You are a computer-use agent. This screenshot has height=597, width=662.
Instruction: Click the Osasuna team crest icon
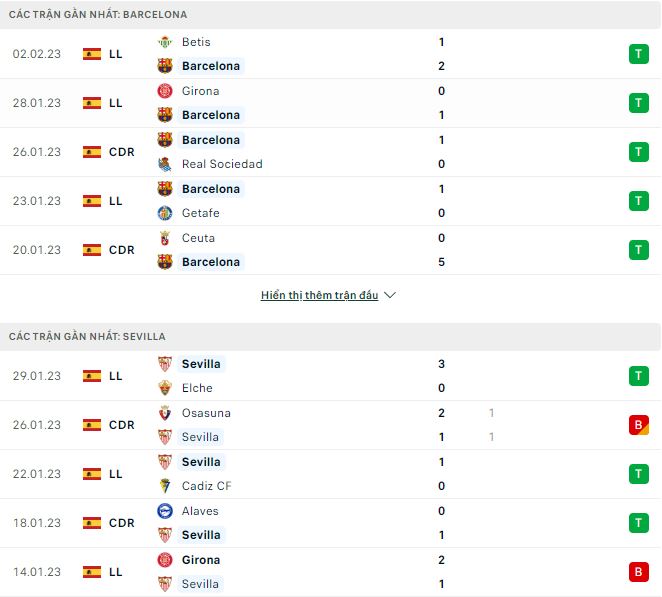coord(165,413)
